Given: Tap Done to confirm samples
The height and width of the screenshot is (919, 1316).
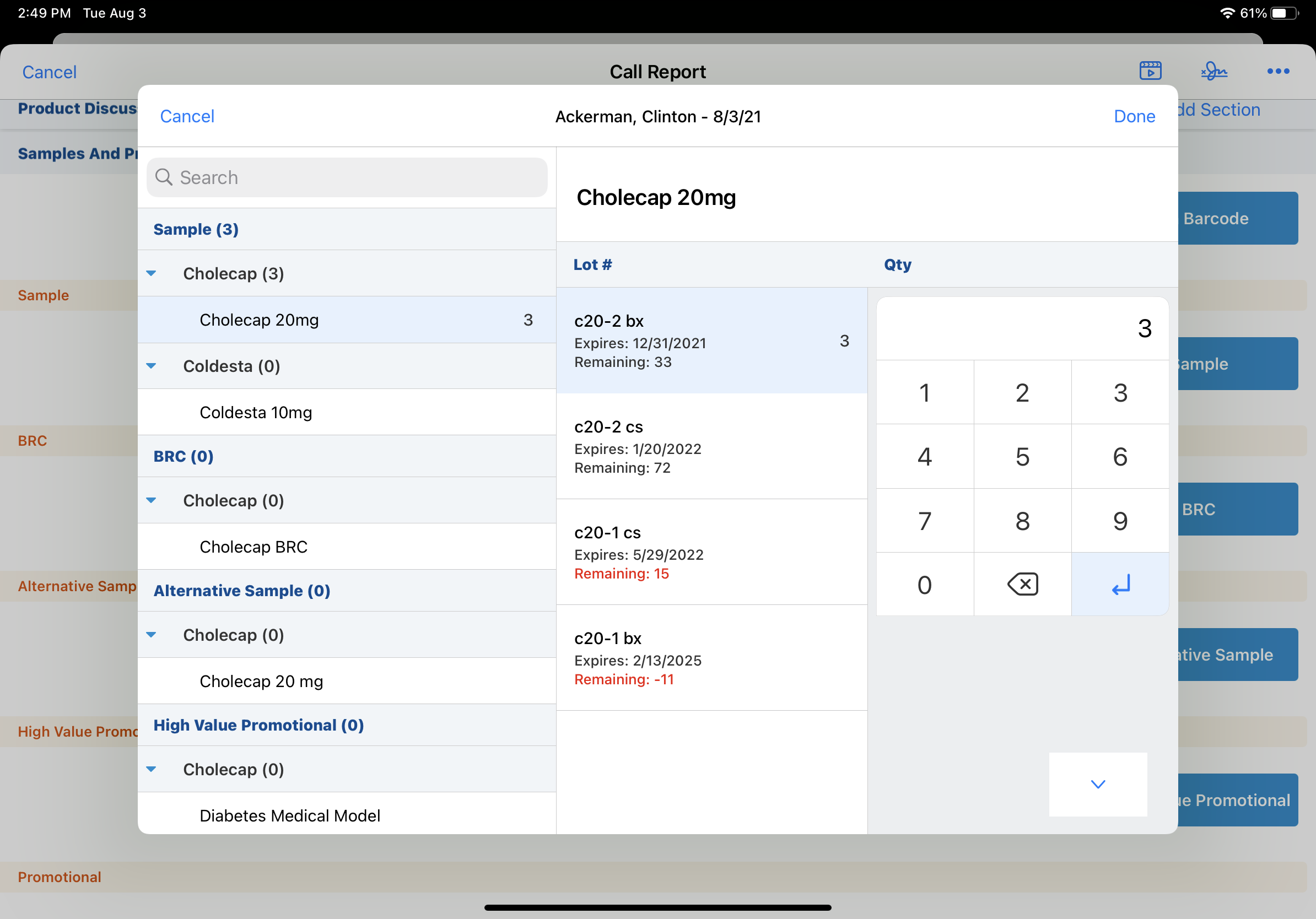Looking at the screenshot, I should pos(1134,116).
